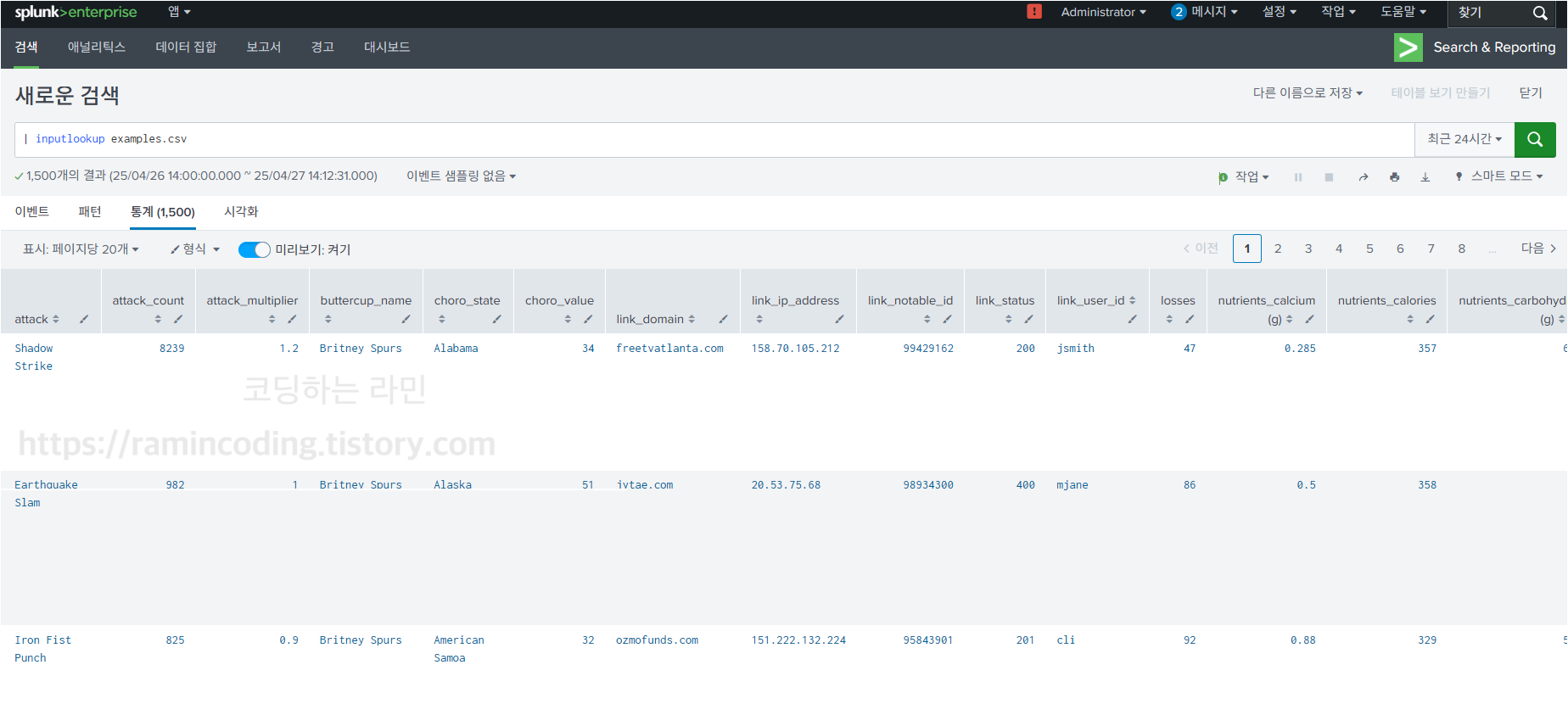Image resolution: width=1568 pixels, height=704 pixels.
Task: Toggle the 미리보기 preview switch
Action: point(254,249)
